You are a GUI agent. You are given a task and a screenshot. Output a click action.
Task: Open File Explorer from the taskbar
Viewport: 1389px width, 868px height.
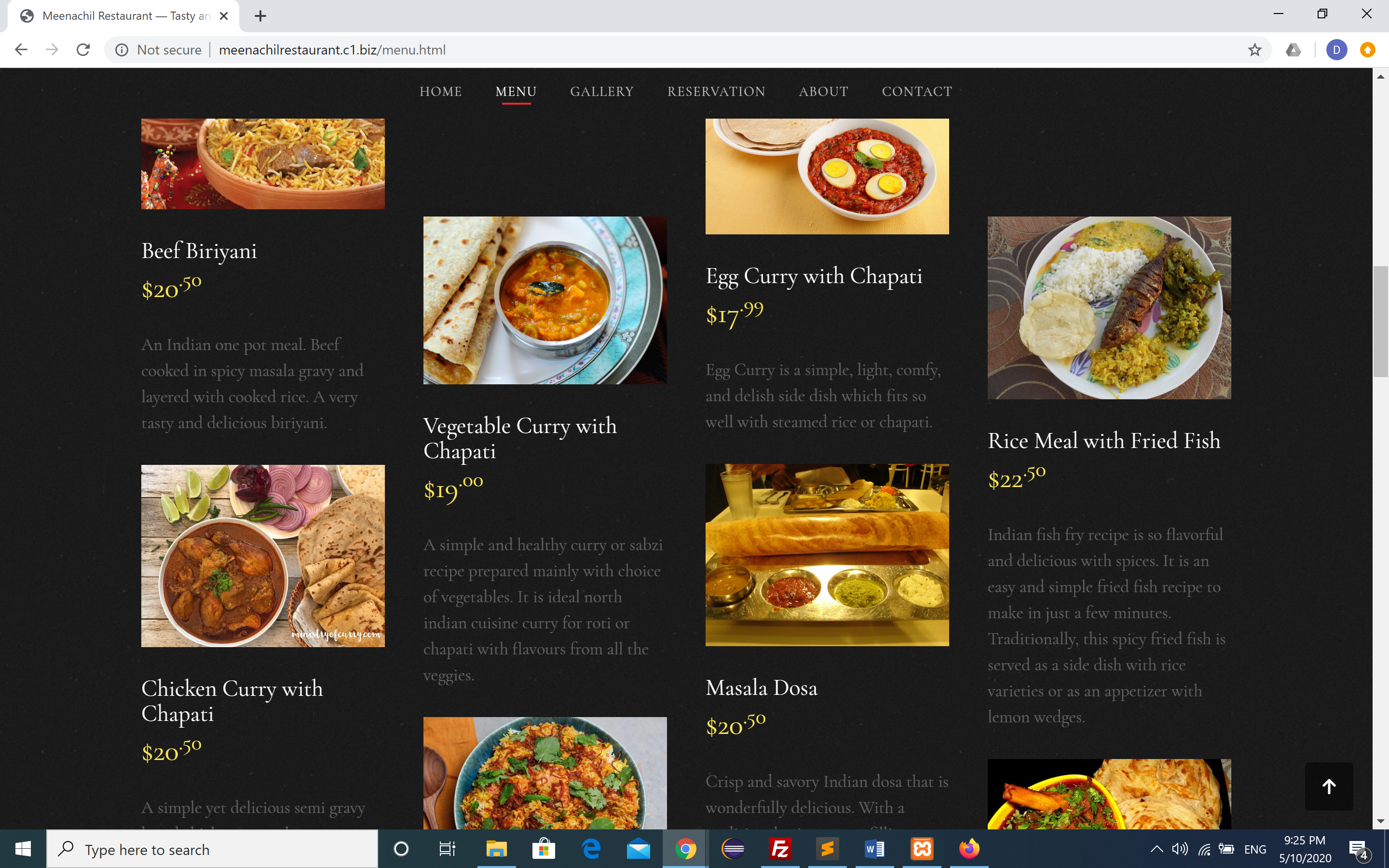[496, 849]
